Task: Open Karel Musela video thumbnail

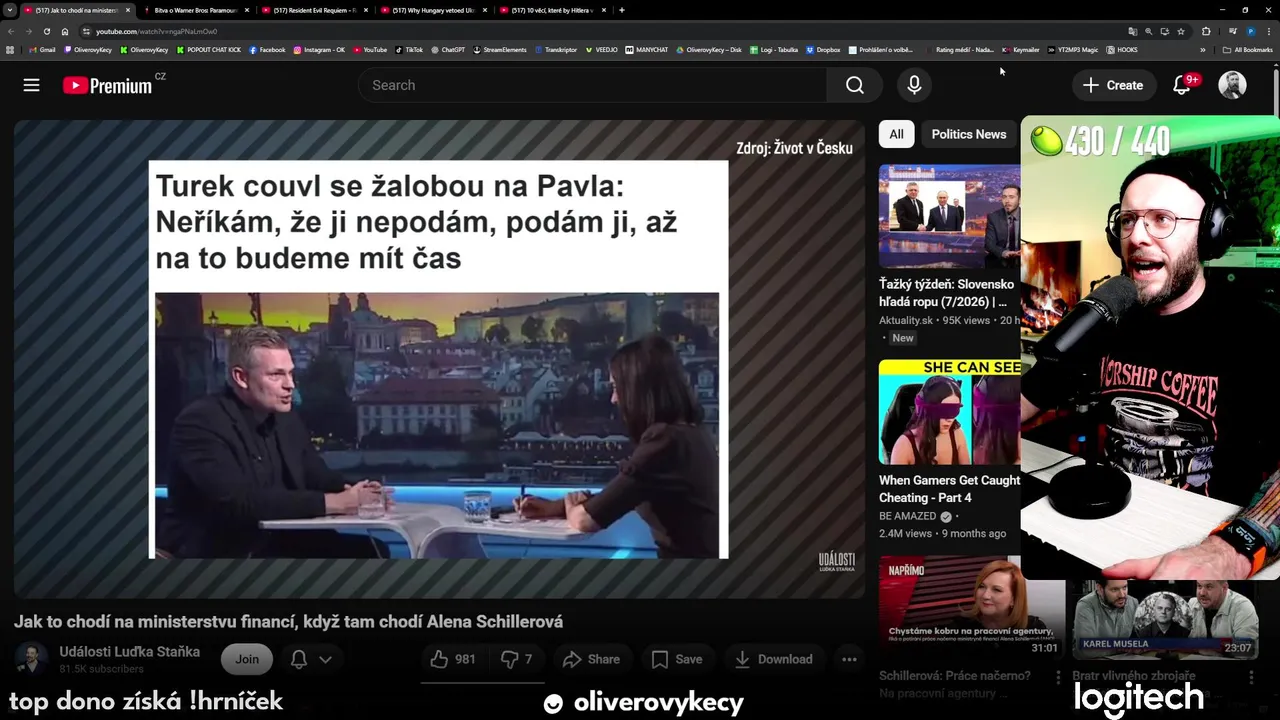Action: [x=1165, y=618]
